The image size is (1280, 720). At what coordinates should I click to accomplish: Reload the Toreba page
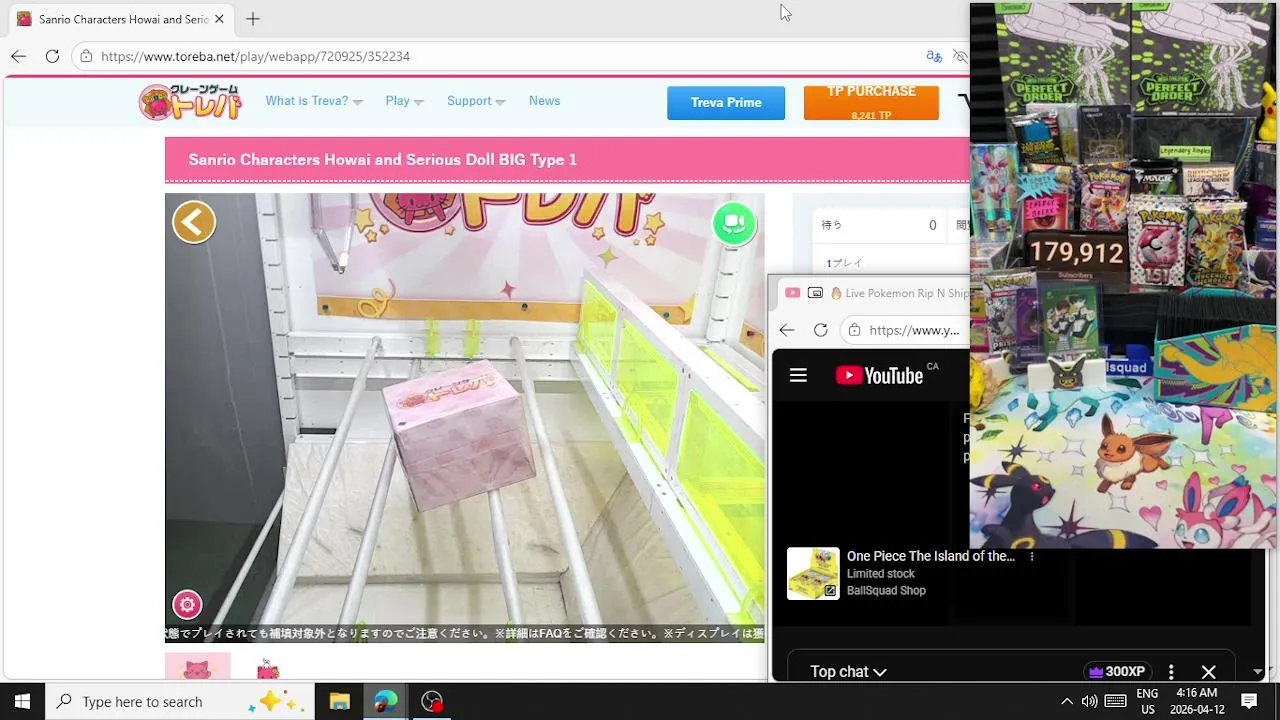click(x=52, y=56)
